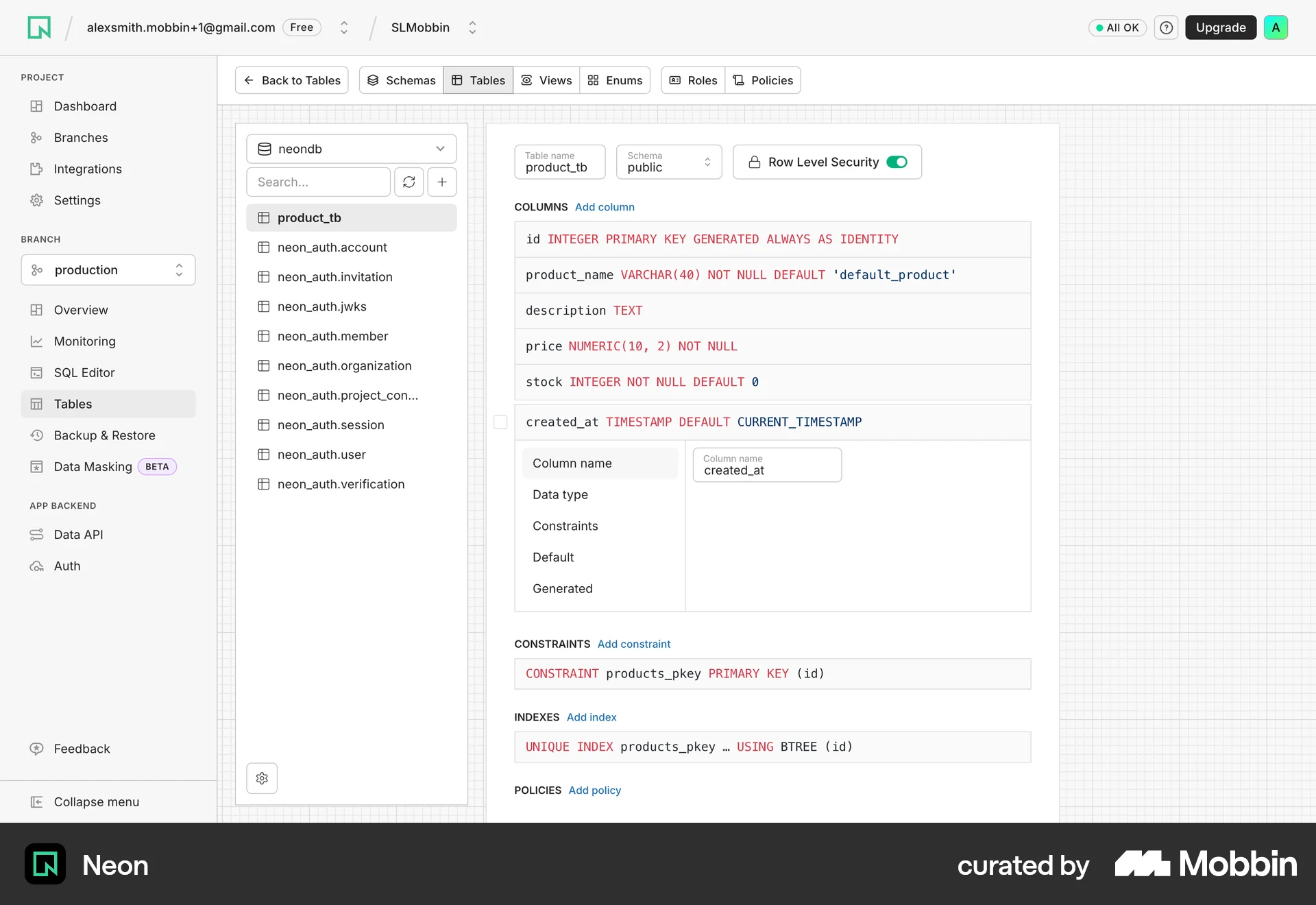
Task: Open the production branch selector
Action: 108,270
